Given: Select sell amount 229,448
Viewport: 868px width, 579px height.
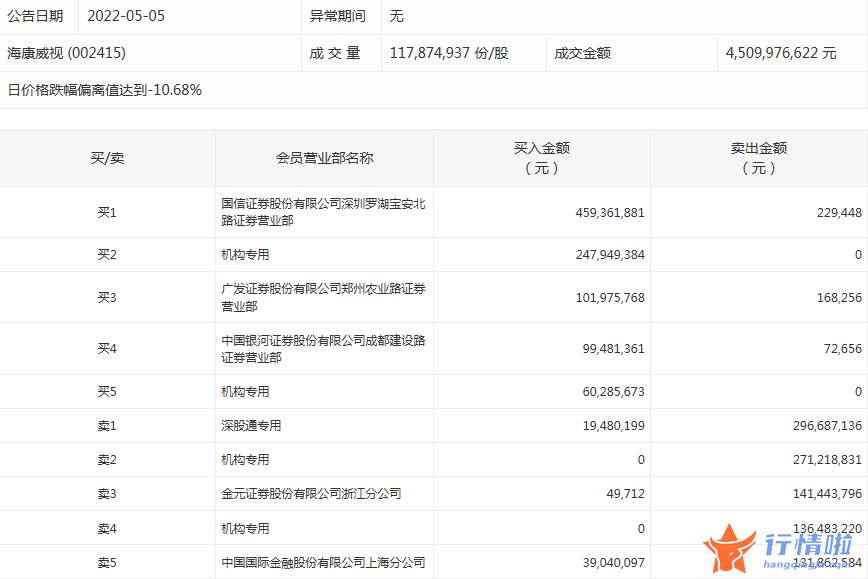Looking at the screenshot, I should click(x=839, y=213).
